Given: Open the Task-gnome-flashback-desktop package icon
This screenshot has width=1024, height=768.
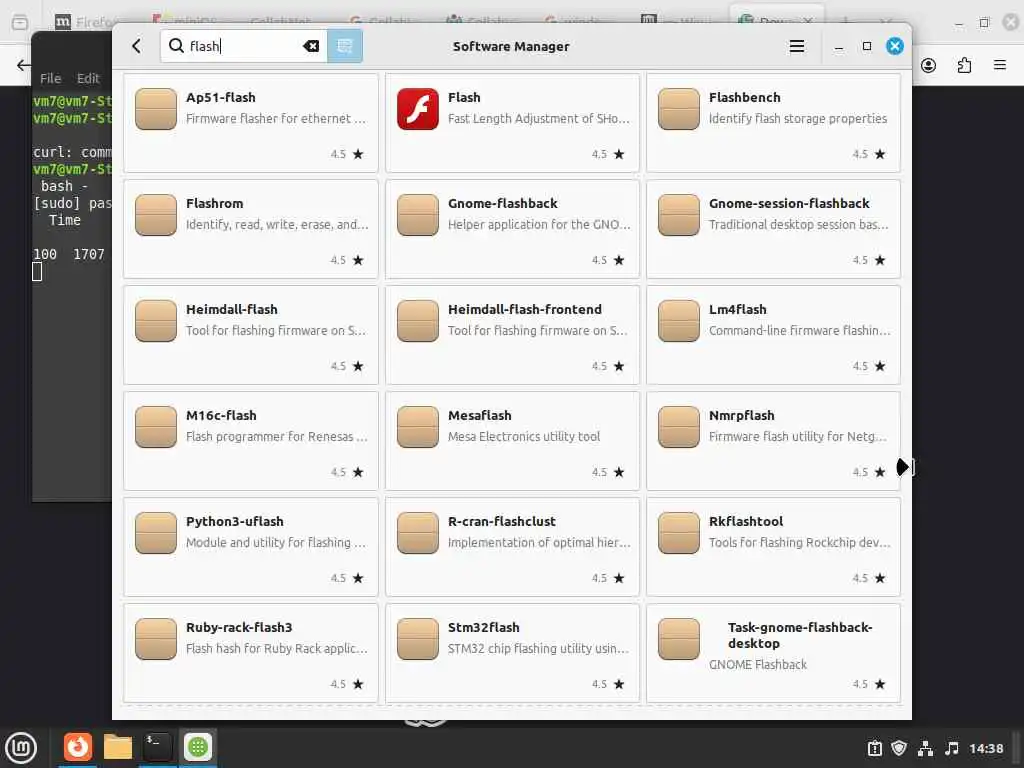Looking at the screenshot, I should (679, 639).
